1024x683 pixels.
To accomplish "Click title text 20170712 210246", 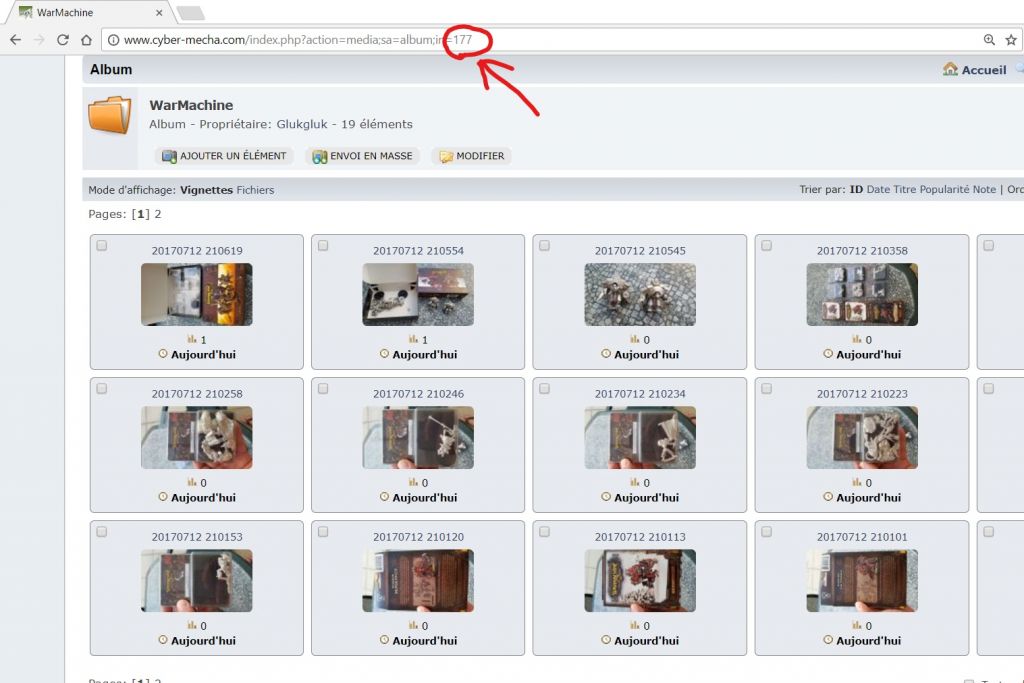I will coord(418,394).
